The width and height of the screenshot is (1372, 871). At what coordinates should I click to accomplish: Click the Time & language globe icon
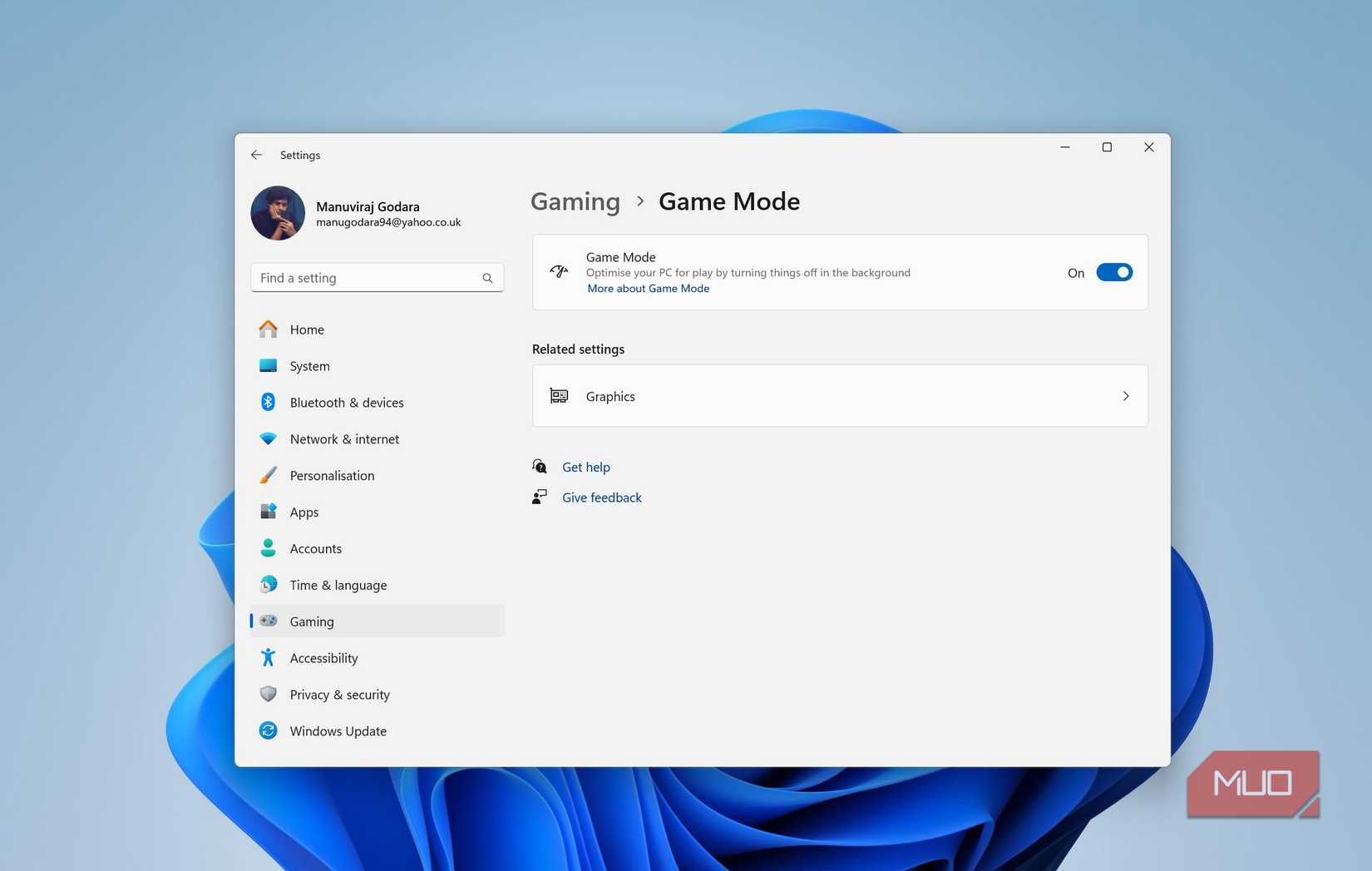268,585
